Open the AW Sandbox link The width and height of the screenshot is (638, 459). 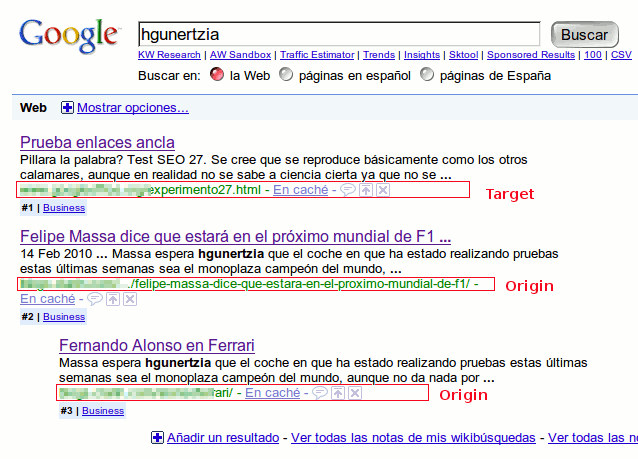click(x=240, y=55)
